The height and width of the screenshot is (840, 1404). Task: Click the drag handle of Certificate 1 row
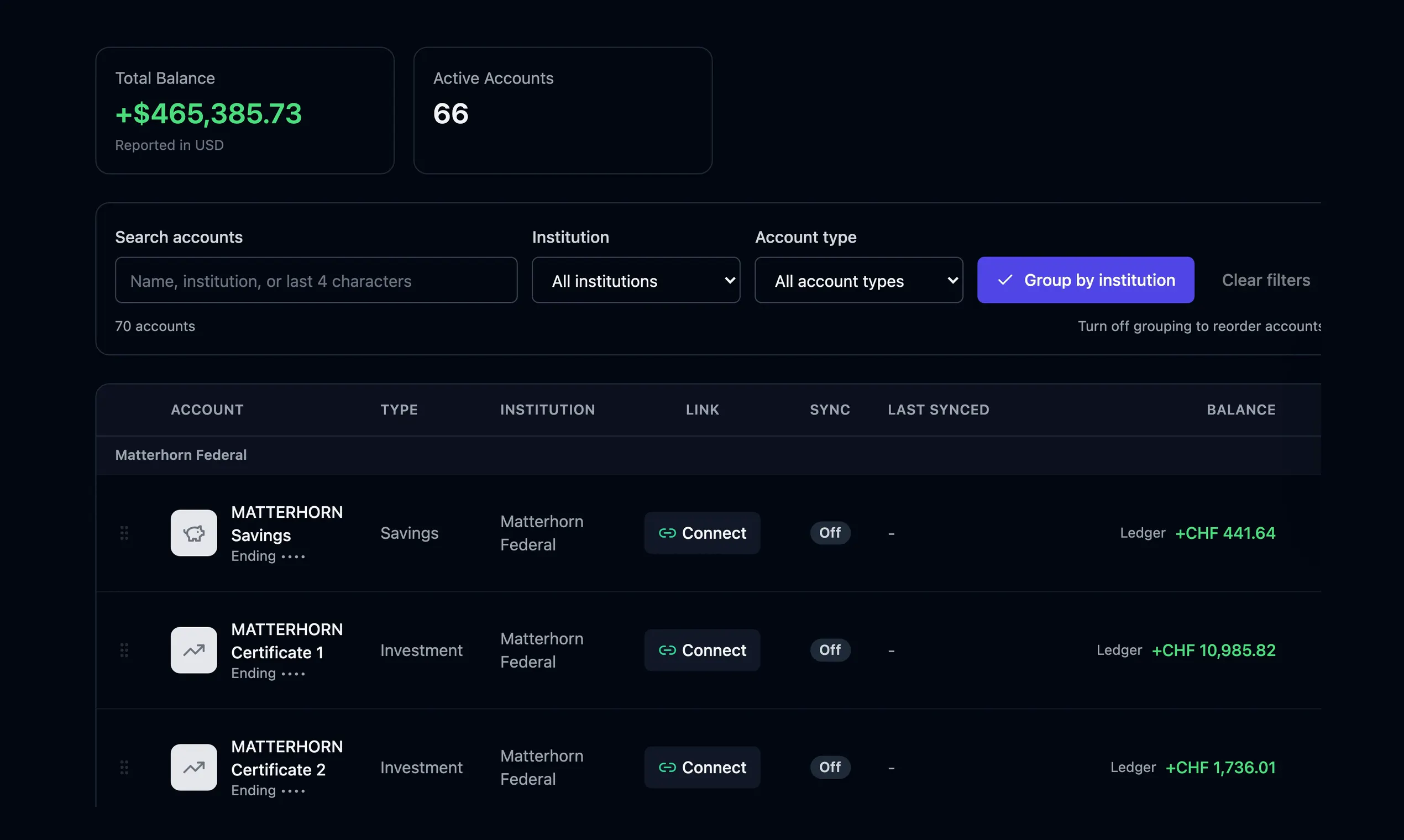click(x=124, y=650)
